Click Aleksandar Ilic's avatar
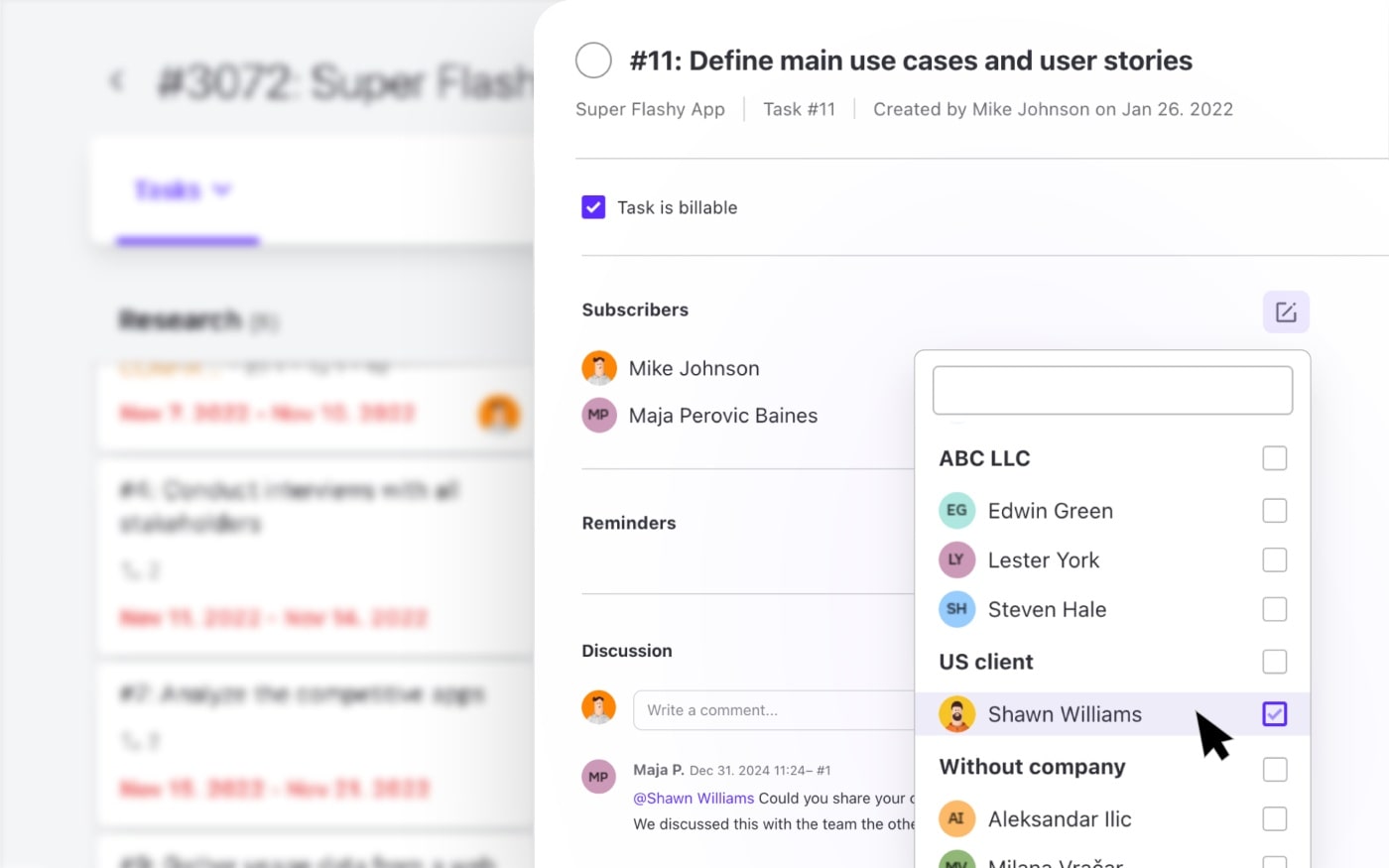The image size is (1389, 868). [x=956, y=818]
